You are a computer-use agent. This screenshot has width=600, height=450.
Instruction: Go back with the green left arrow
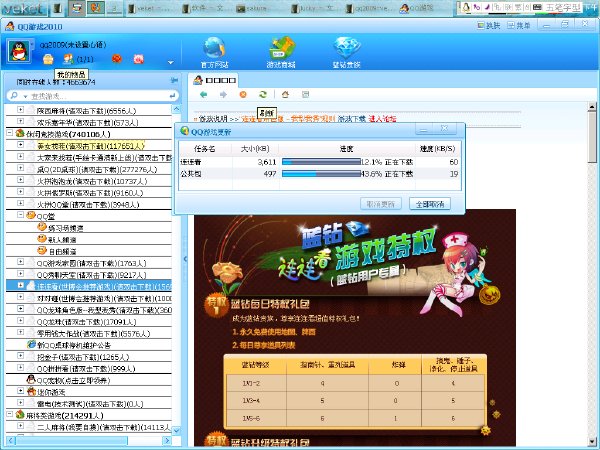(x=204, y=95)
